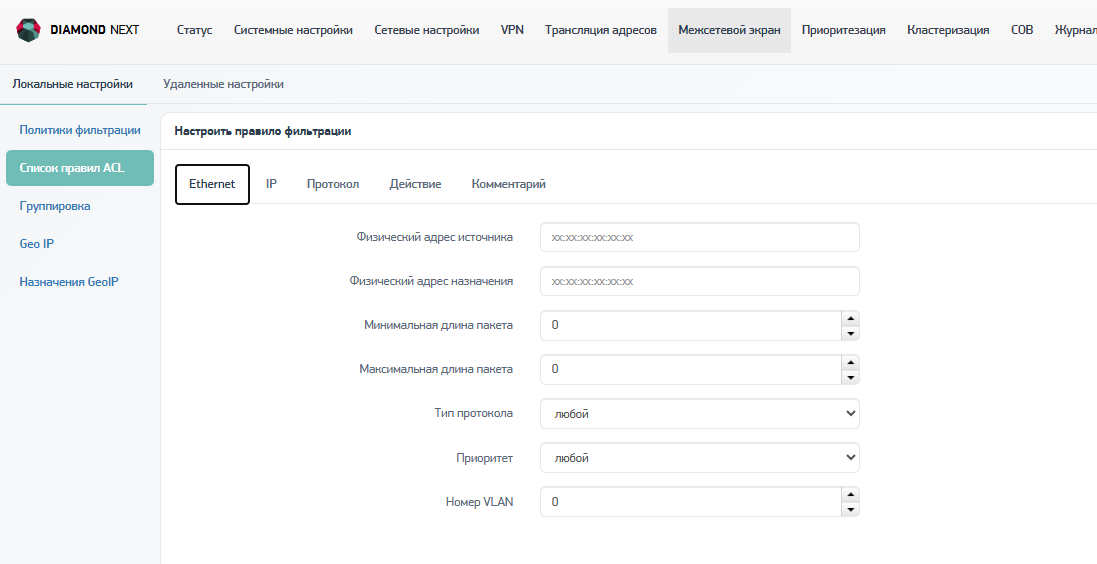Open the СОВ menu
This screenshot has height=564, width=1097.
[x=1022, y=30]
